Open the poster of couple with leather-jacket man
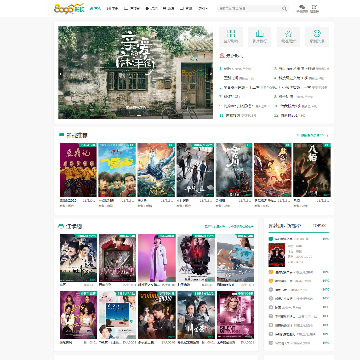360x360 pixels. tap(157, 315)
